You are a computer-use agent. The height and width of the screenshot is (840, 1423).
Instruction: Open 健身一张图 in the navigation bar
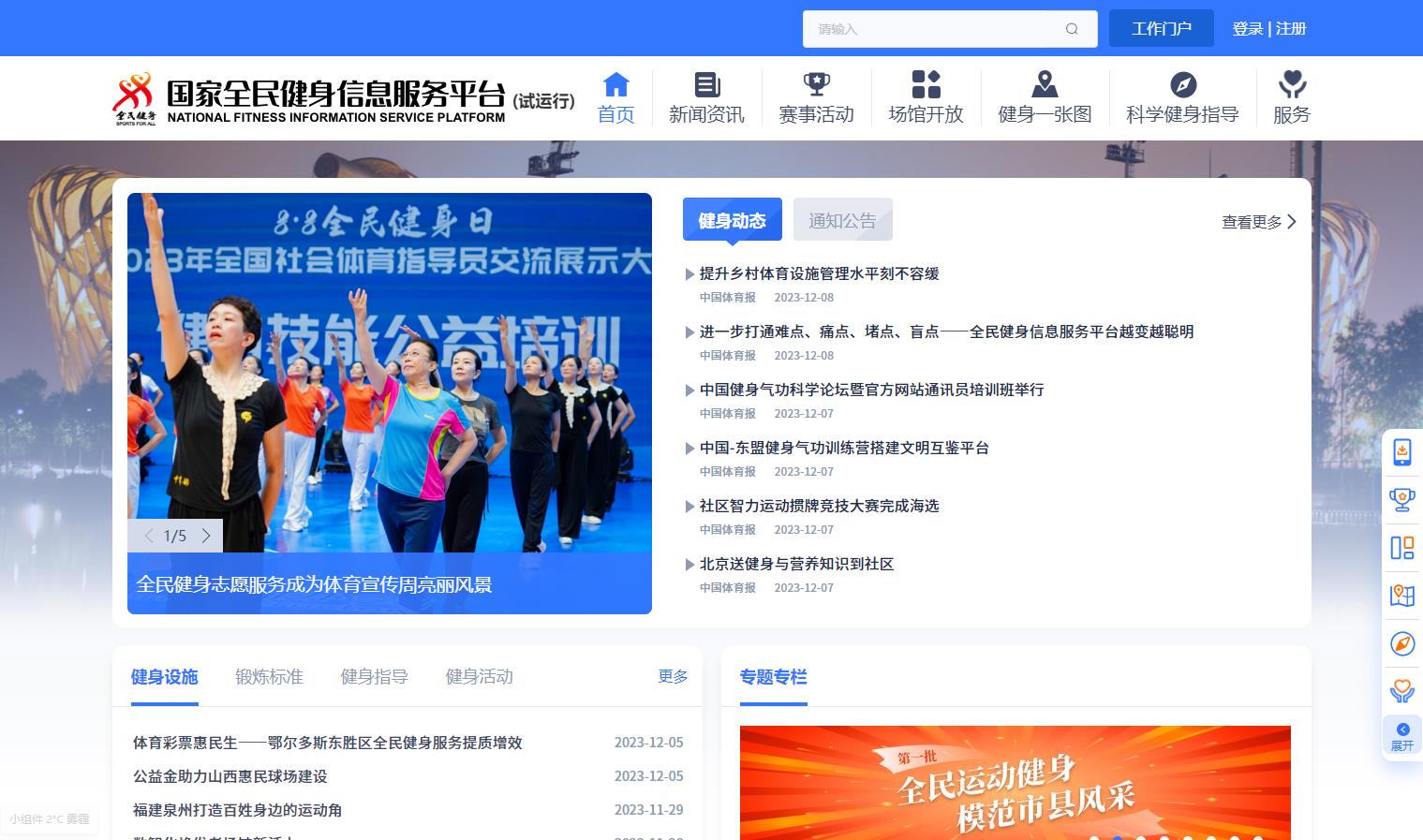tap(1045, 97)
